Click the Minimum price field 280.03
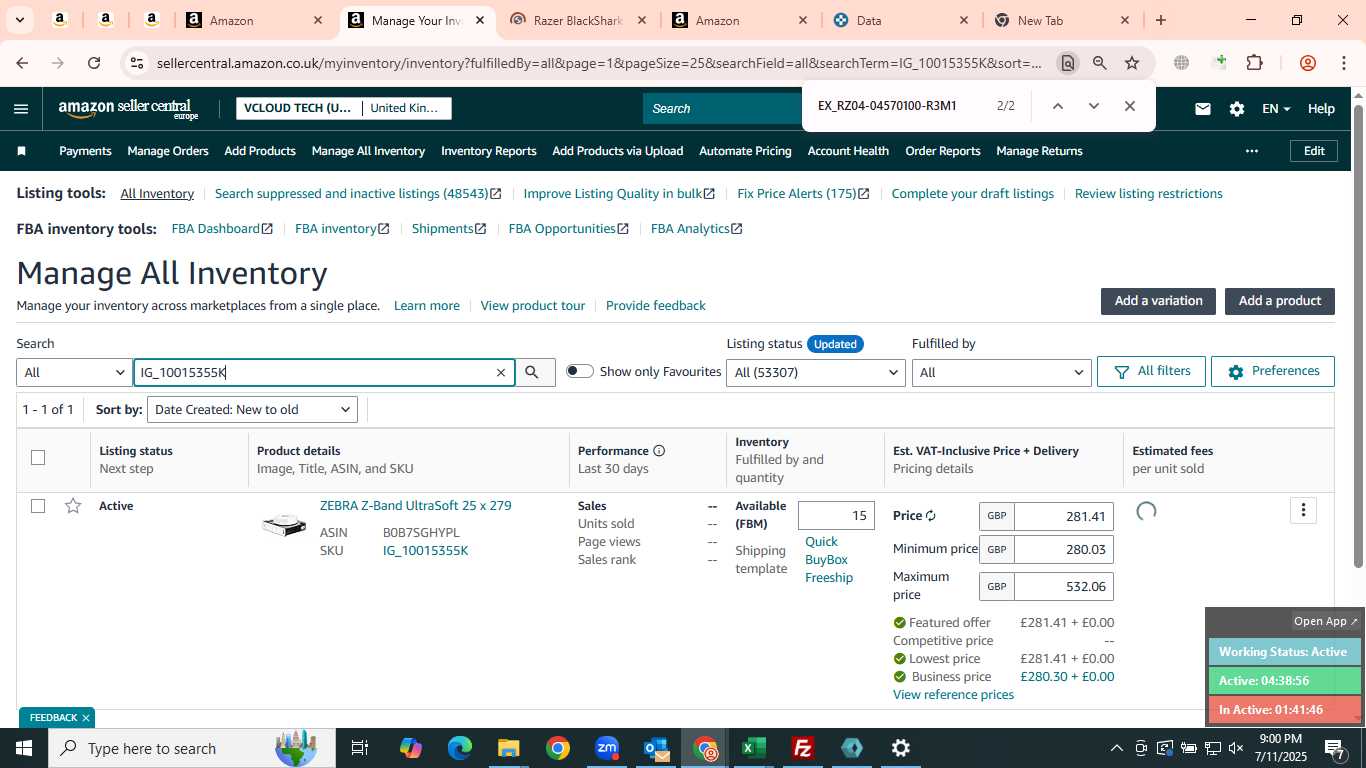 pyautogui.click(x=1063, y=549)
